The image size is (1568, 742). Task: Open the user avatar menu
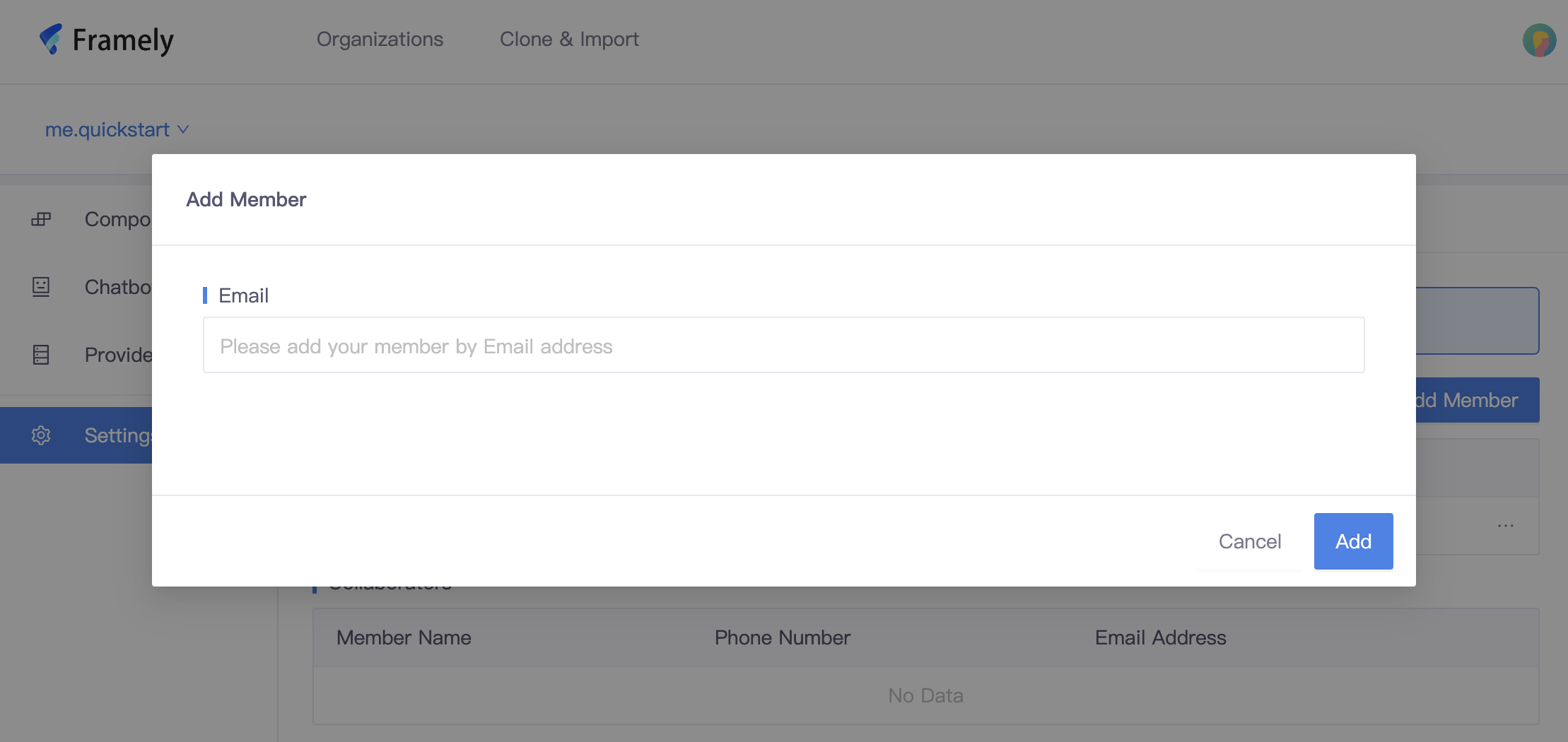[x=1539, y=40]
